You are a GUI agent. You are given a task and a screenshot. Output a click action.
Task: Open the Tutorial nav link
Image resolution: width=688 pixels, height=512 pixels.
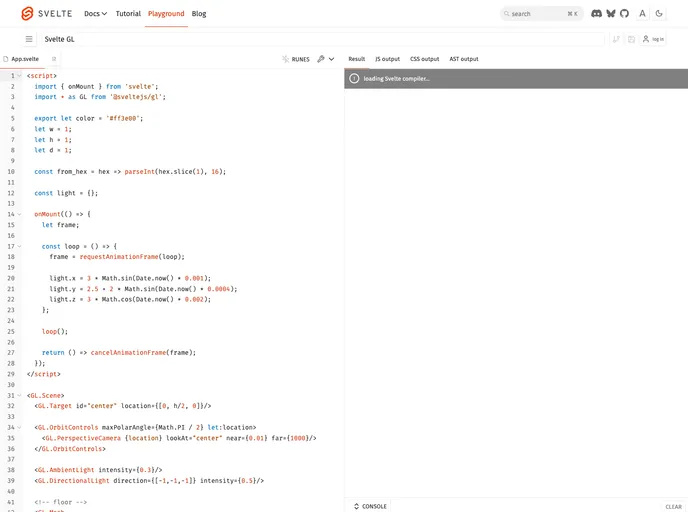(x=128, y=14)
